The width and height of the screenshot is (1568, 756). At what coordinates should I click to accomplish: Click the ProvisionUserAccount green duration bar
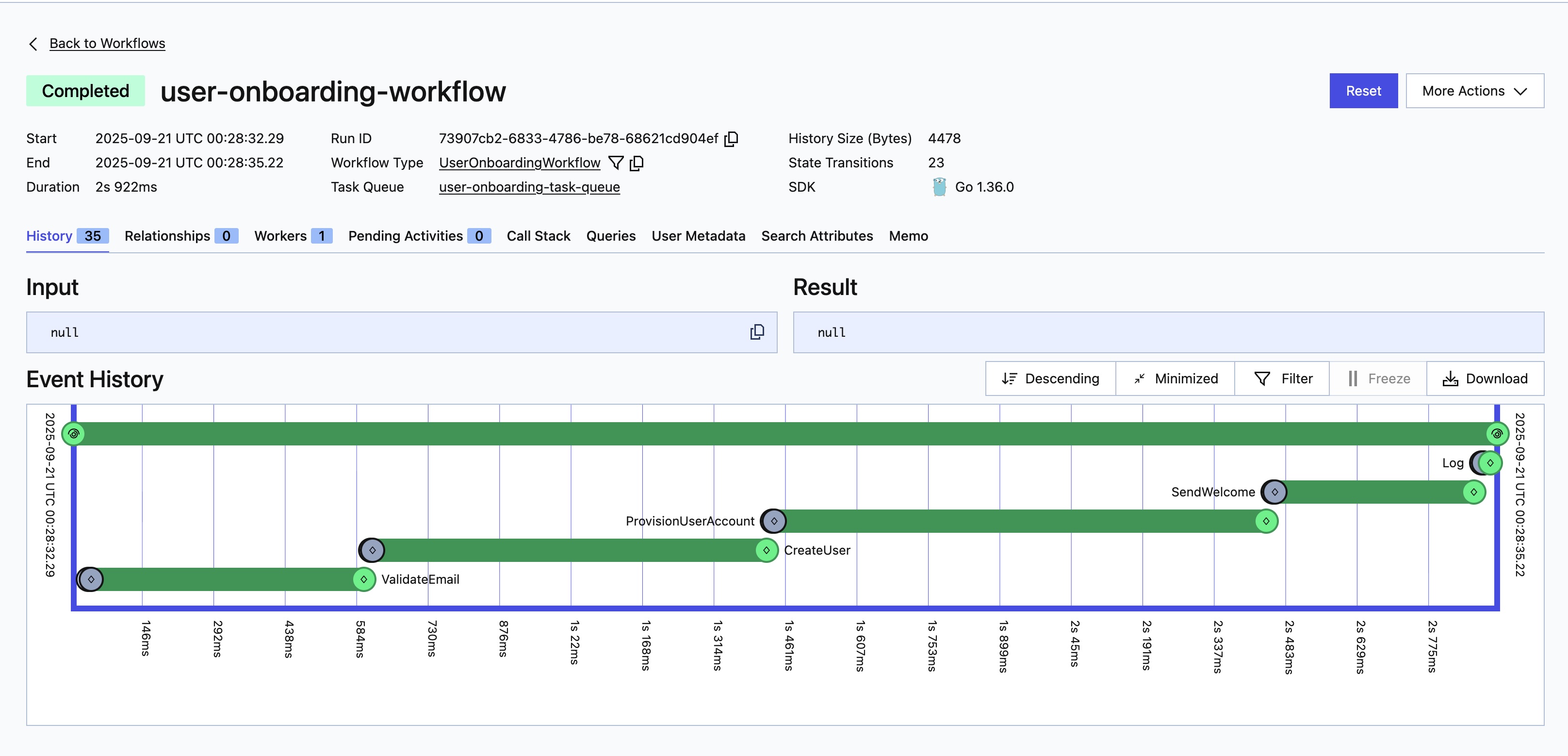click(1020, 521)
